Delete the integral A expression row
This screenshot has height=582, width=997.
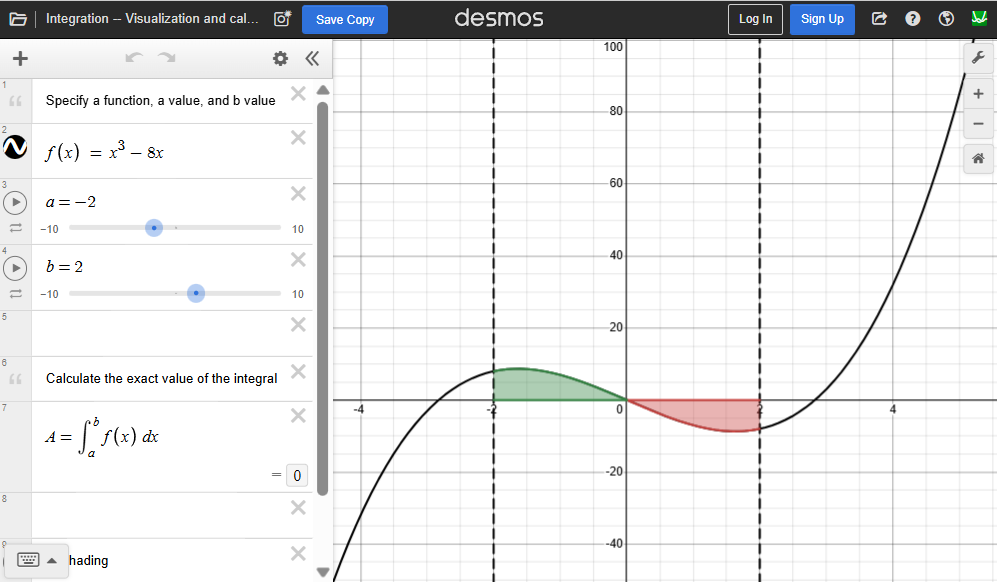pyautogui.click(x=298, y=416)
